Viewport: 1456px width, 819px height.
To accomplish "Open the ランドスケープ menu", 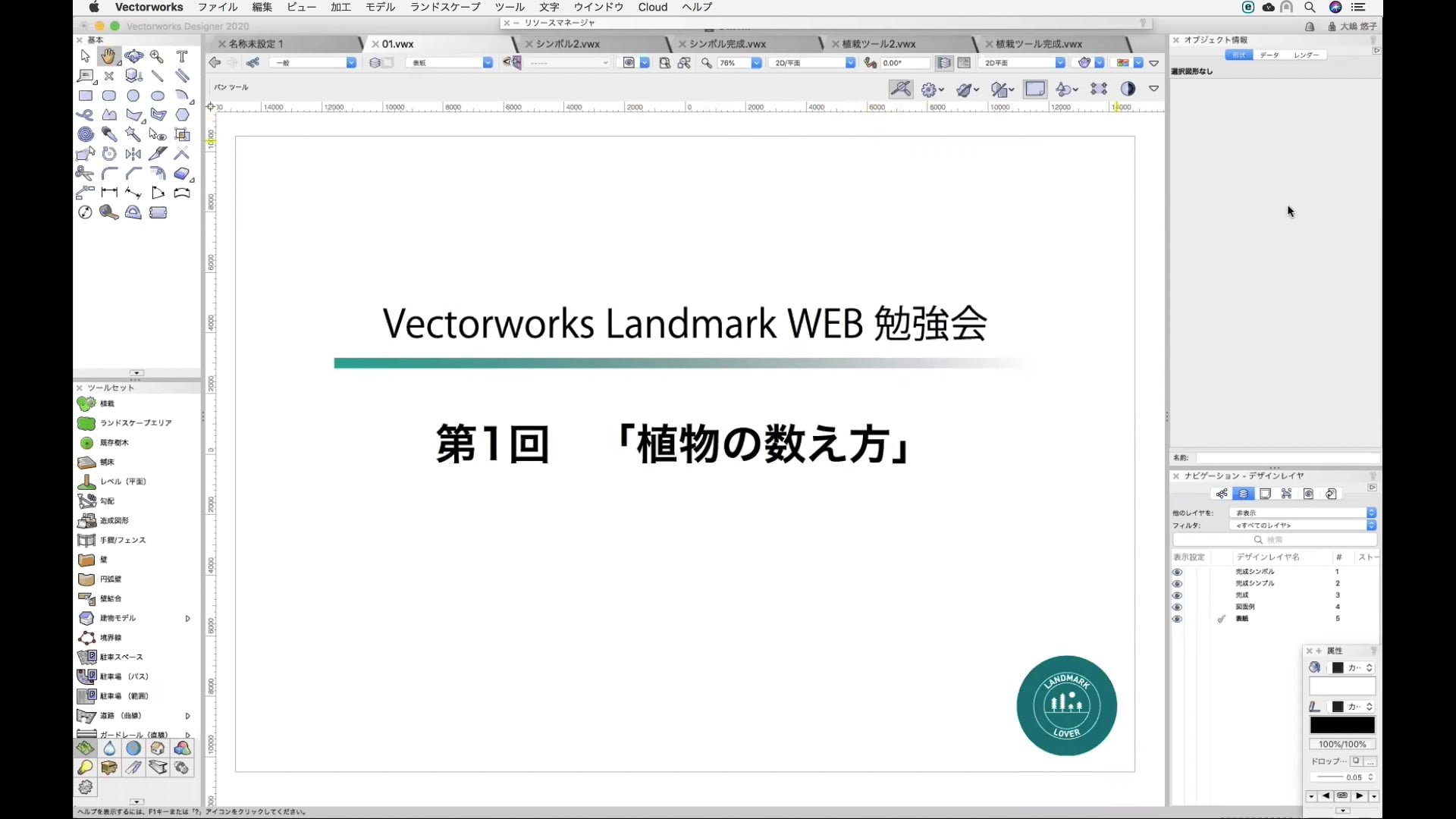I will 445,7.
